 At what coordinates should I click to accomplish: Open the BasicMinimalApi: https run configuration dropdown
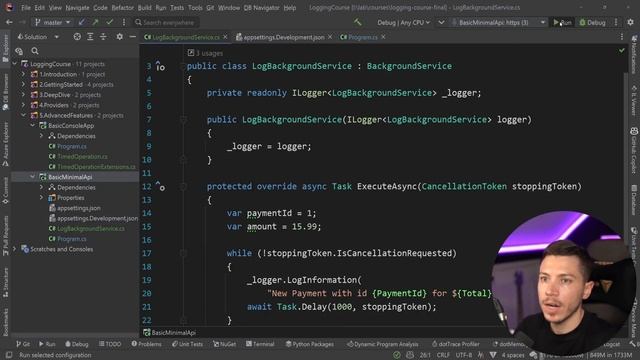[498, 22]
